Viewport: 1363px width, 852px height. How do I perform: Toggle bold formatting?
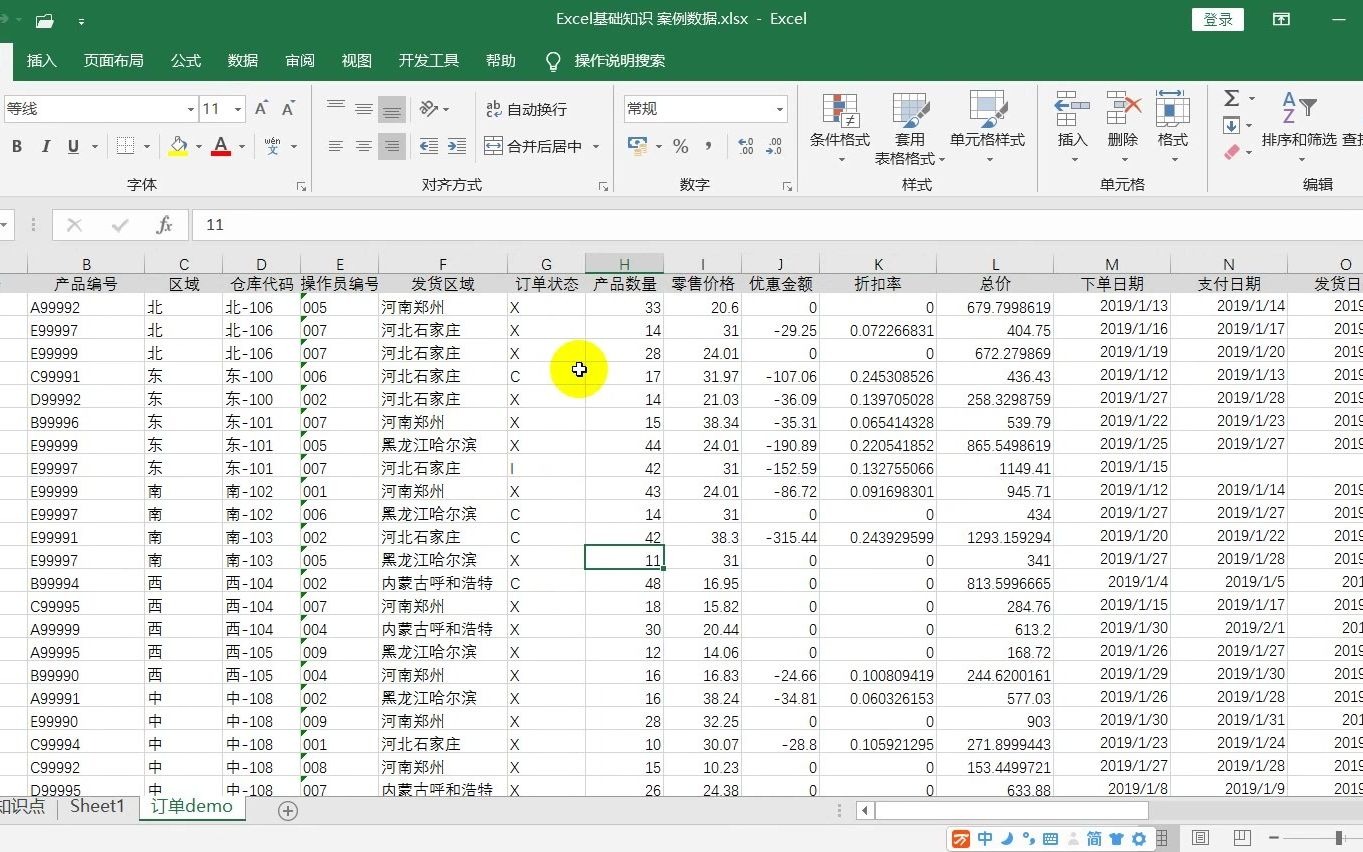coord(17,147)
